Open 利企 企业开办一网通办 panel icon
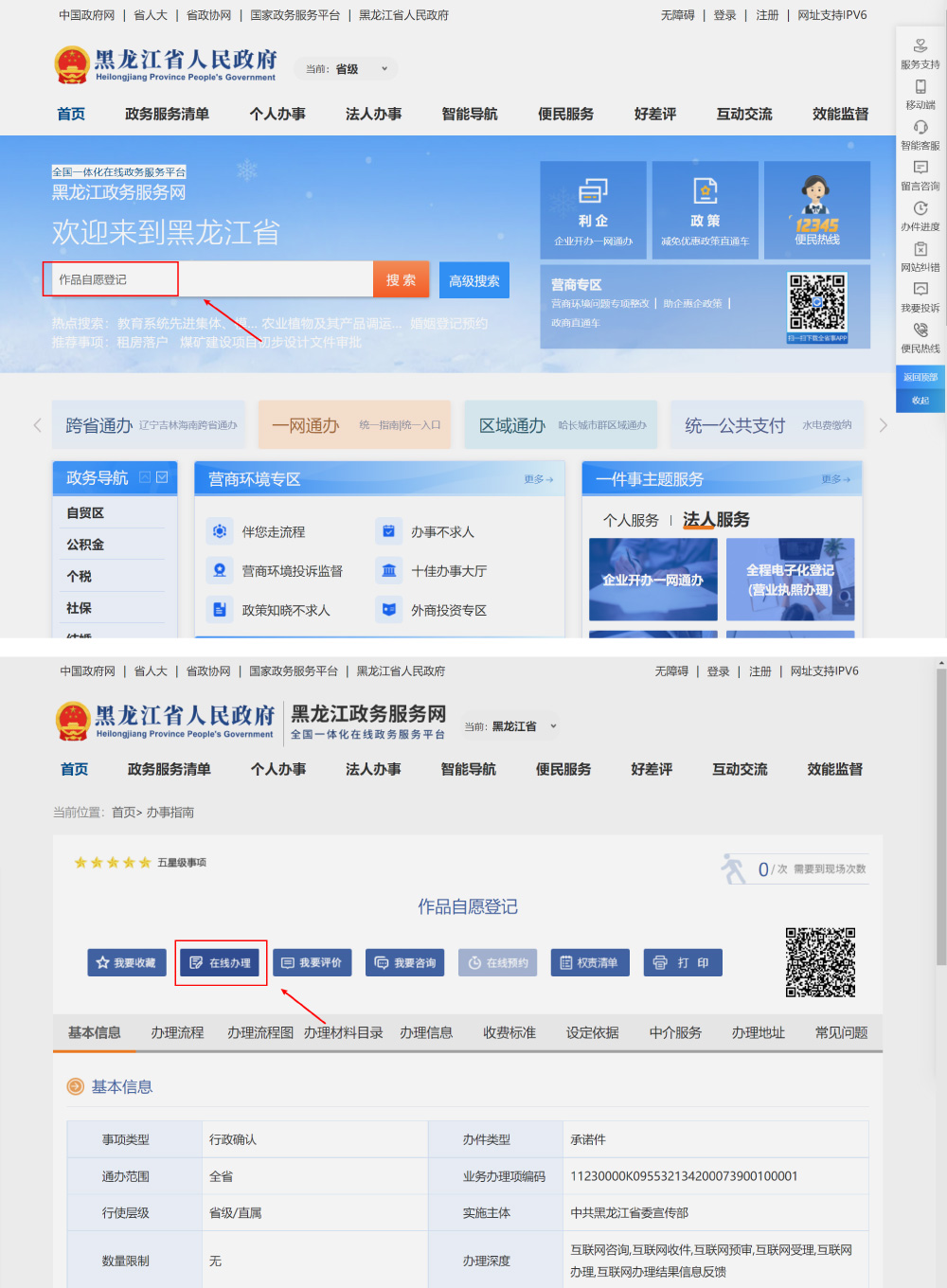947x1288 pixels. [594, 208]
